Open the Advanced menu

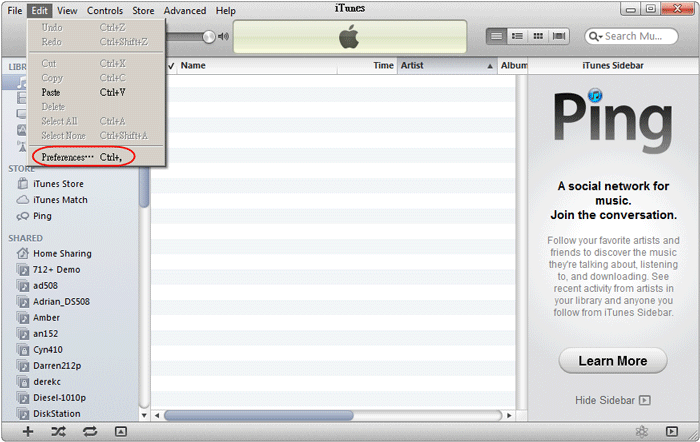tap(185, 11)
